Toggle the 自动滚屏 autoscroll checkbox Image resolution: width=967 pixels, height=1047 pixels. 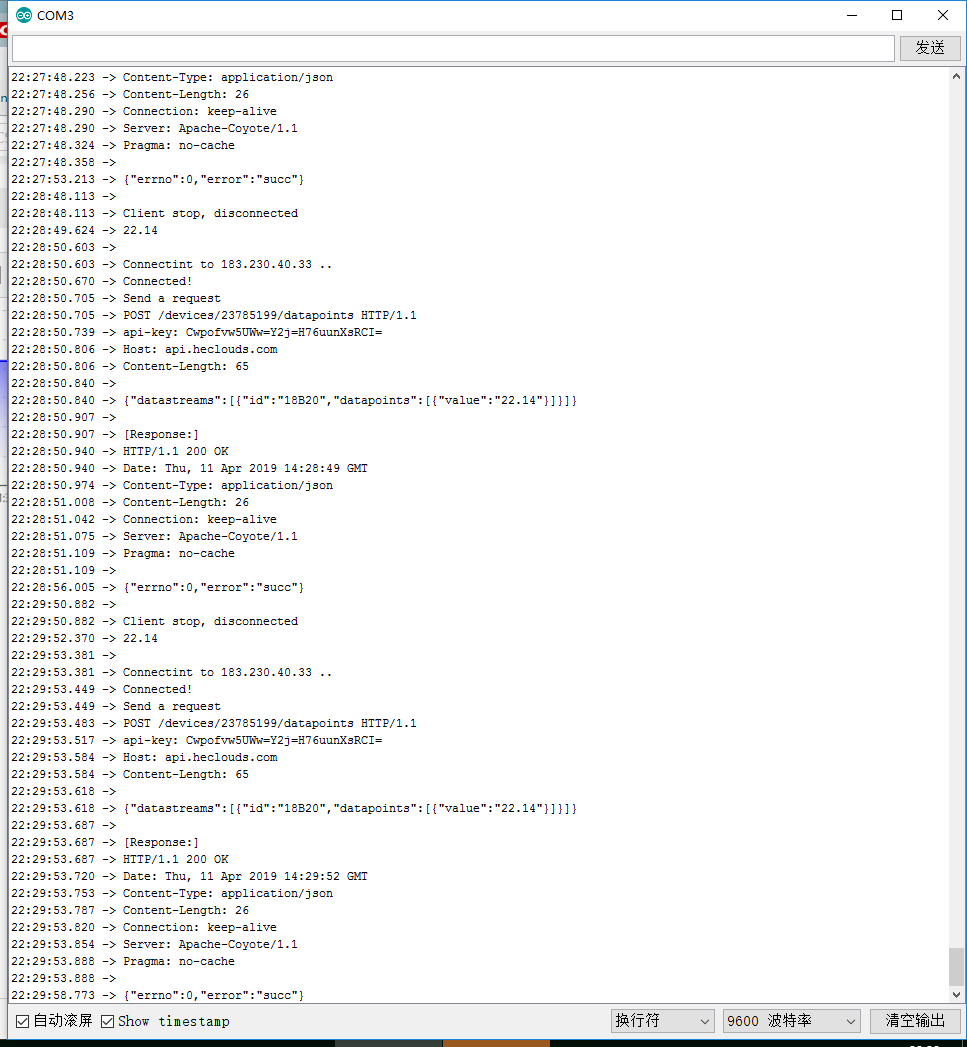[x=19, y=1021]
